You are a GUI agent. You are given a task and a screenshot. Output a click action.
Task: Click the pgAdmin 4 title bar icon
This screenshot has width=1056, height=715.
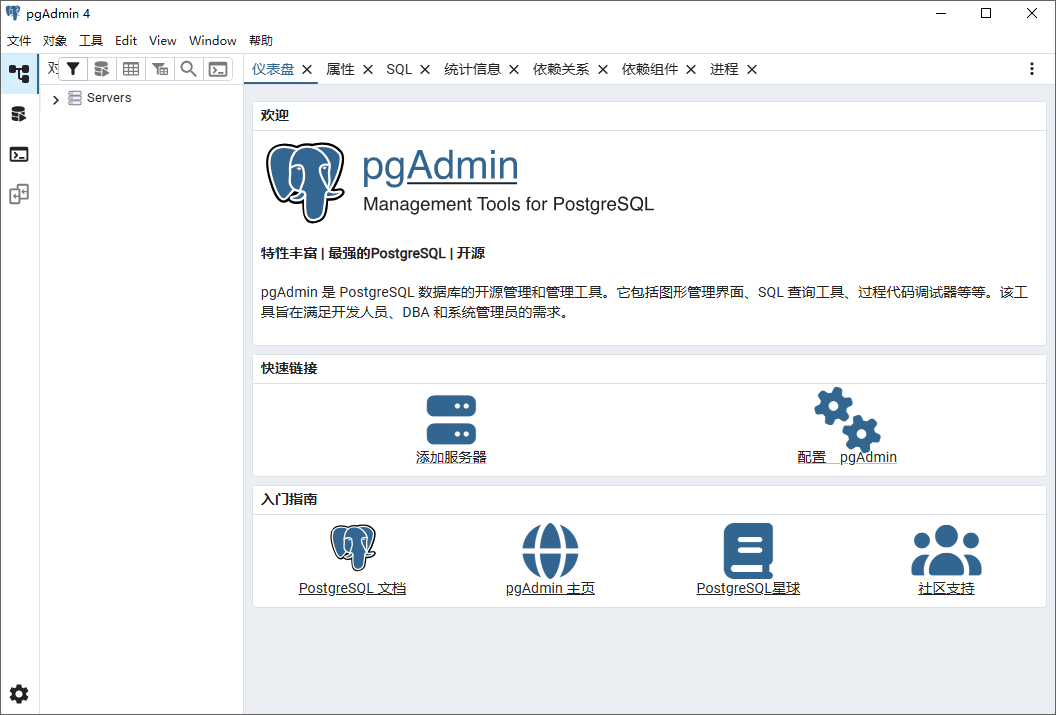tap(13, 13)
